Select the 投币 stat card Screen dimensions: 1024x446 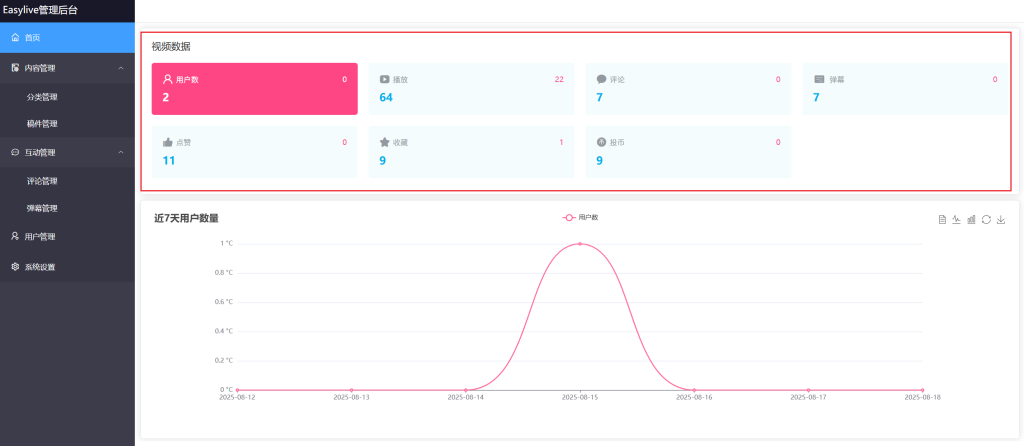pyautogui.click(x=688, y=152)
